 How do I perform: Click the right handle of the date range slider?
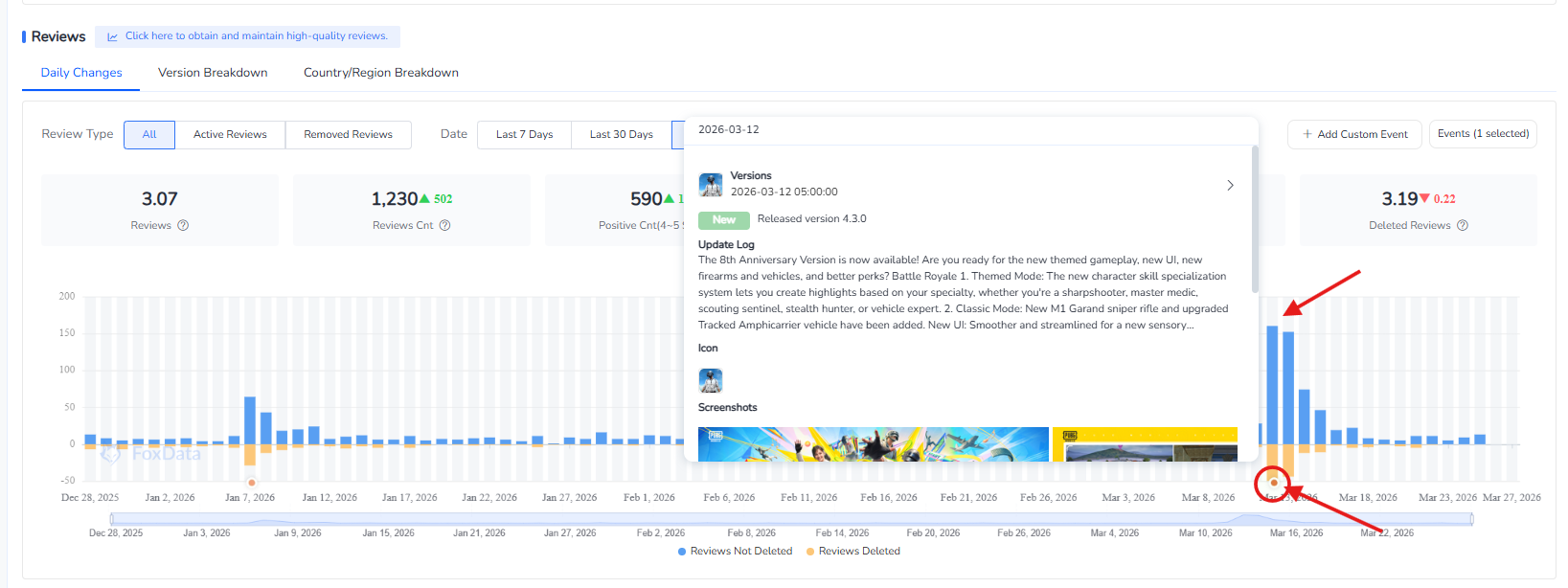click(1471, 519)
